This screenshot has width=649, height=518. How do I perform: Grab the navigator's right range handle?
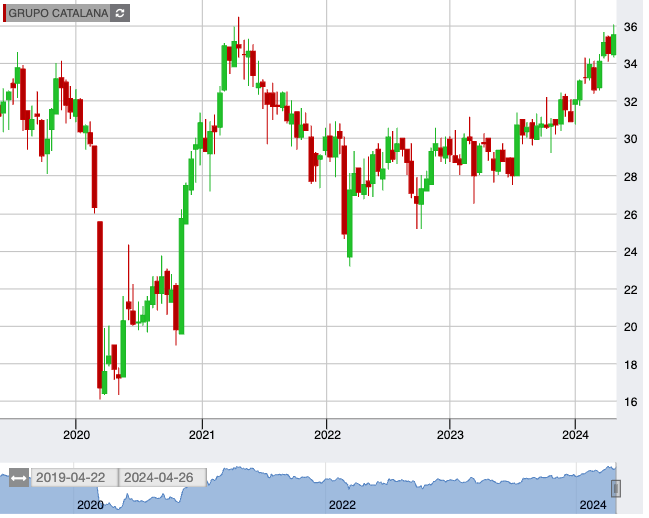click(x=615, y=488)
